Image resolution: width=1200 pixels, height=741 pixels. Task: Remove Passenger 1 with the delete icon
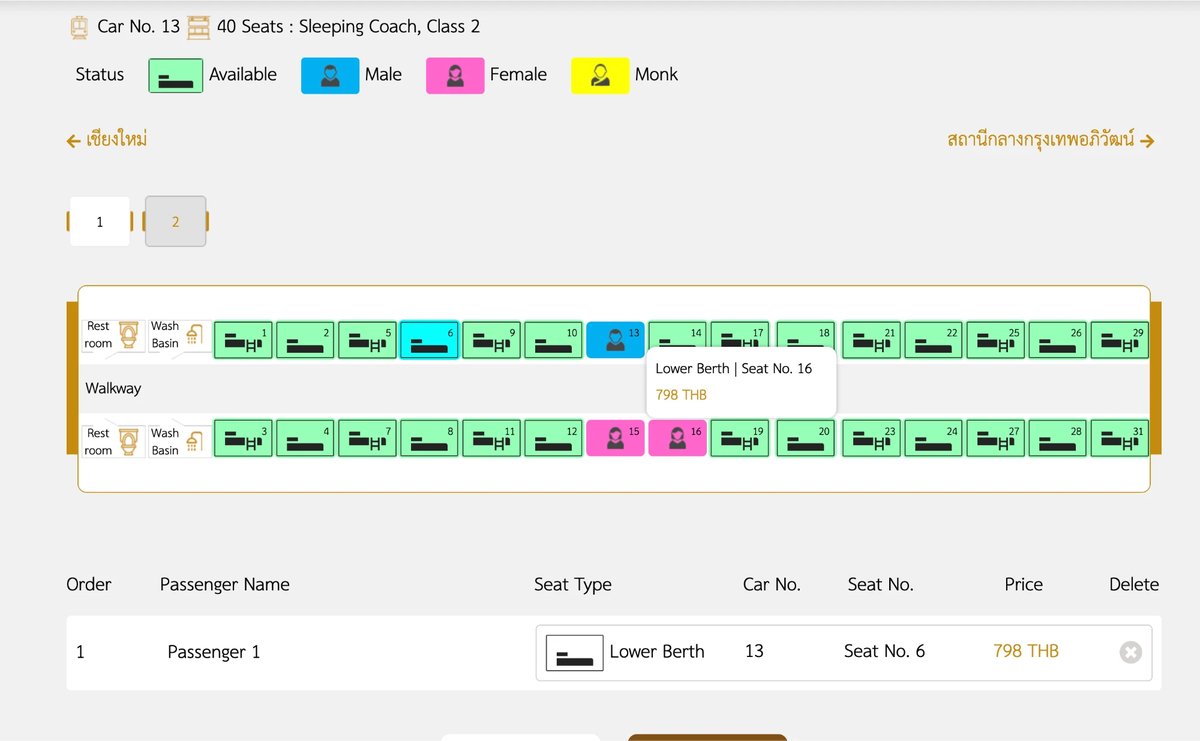pyautogui.click(x=1130, y=652)
